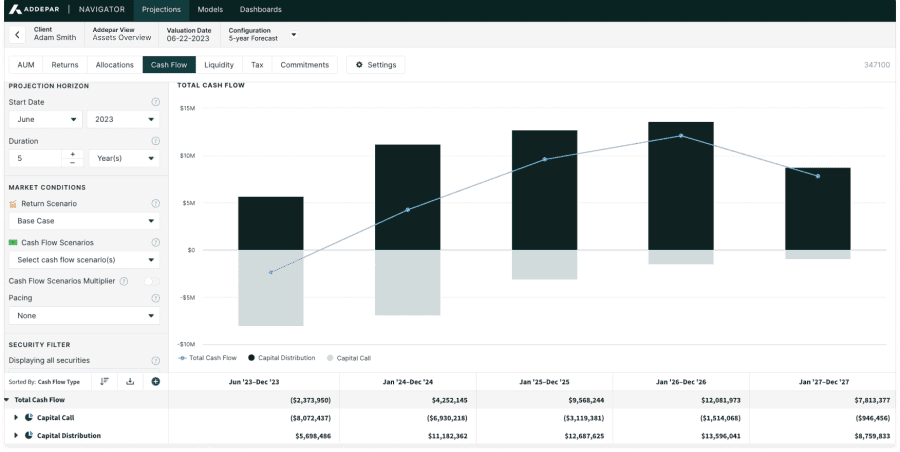Open the Models menu in top navigation

pyautogui.click(x=210, y=9)
